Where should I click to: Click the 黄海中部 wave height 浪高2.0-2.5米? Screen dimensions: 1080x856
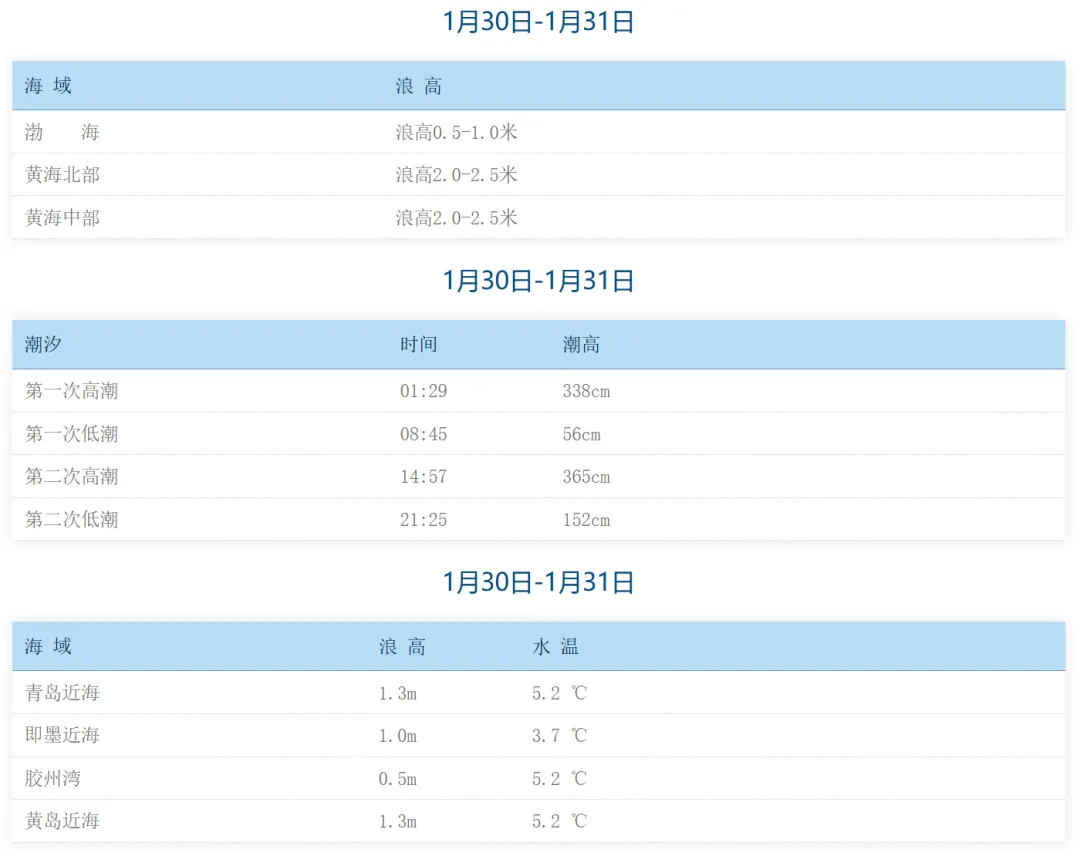click(456, 218)
